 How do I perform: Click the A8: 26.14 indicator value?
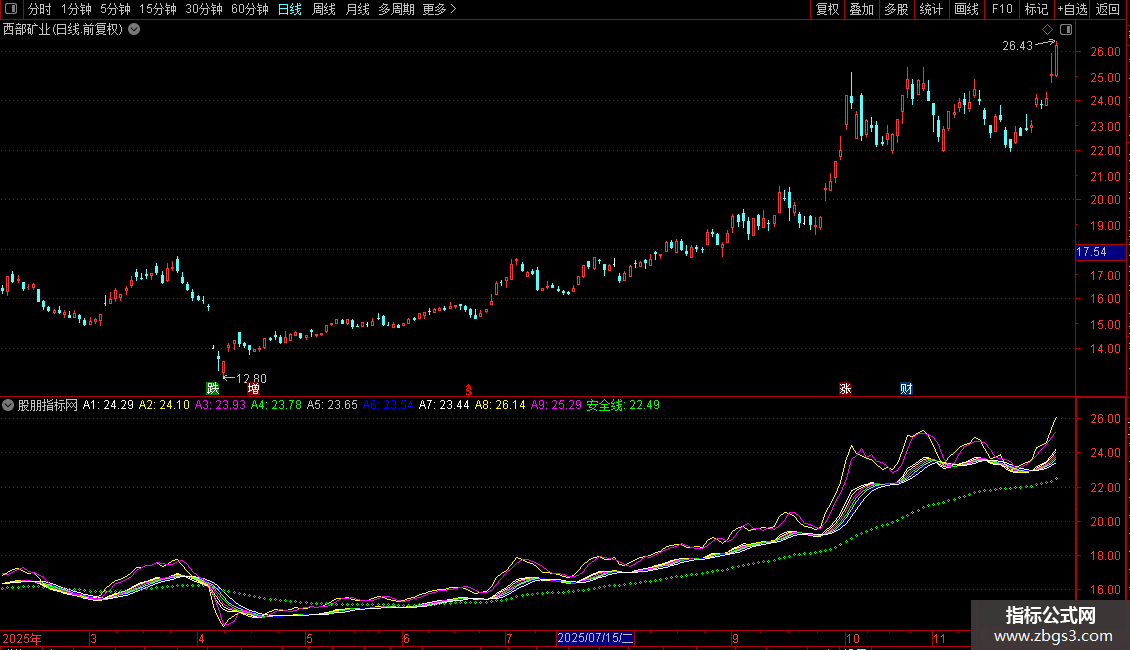click(500, 405)
